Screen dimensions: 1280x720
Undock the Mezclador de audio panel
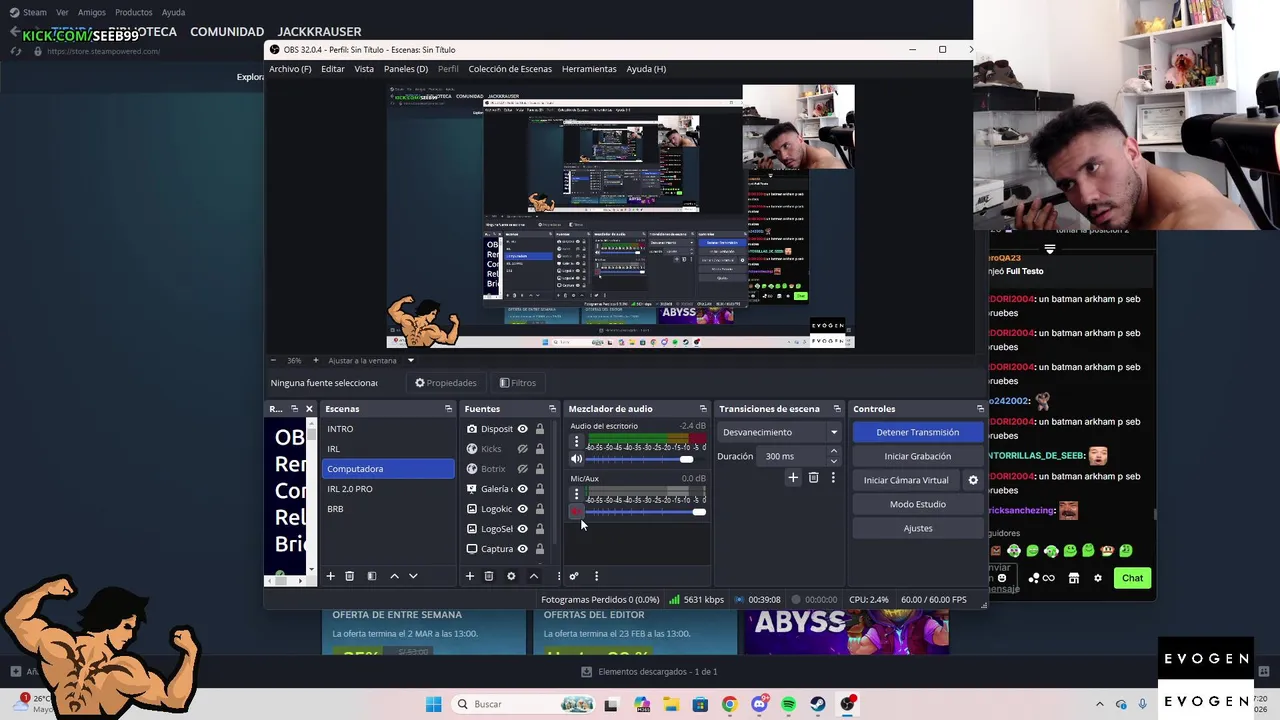[703, 409]
